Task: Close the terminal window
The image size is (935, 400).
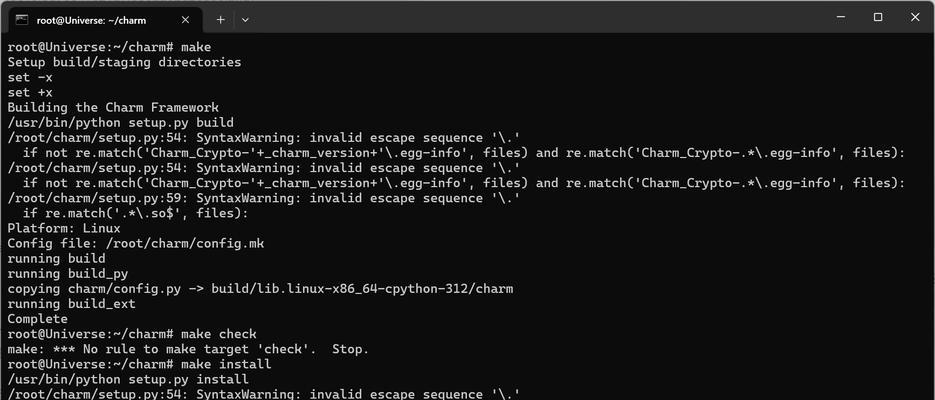Action: pyautogui.click(x=915, y=17)
